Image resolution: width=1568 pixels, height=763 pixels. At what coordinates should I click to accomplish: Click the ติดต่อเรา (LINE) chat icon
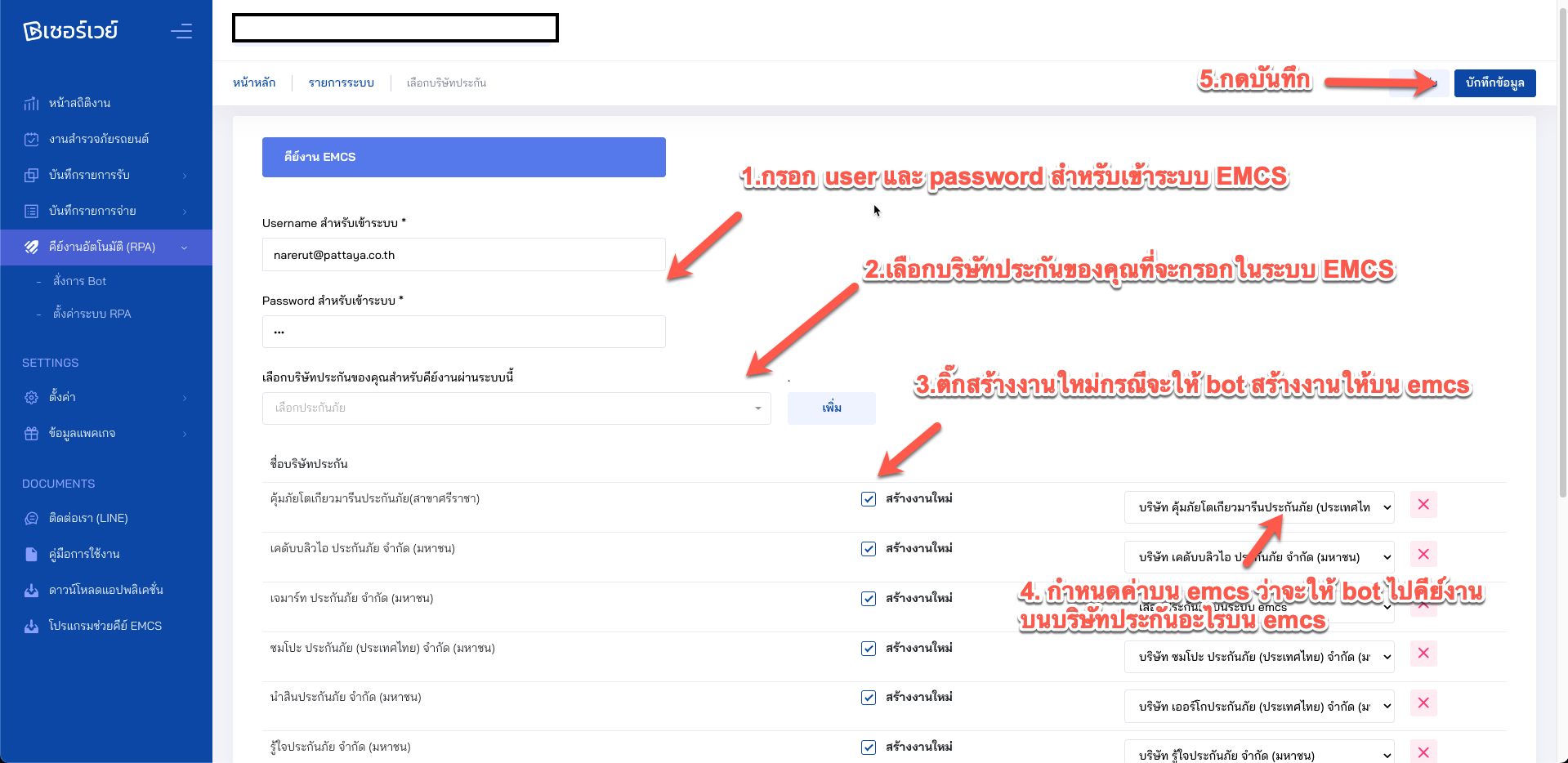click(x=31, y=519)
